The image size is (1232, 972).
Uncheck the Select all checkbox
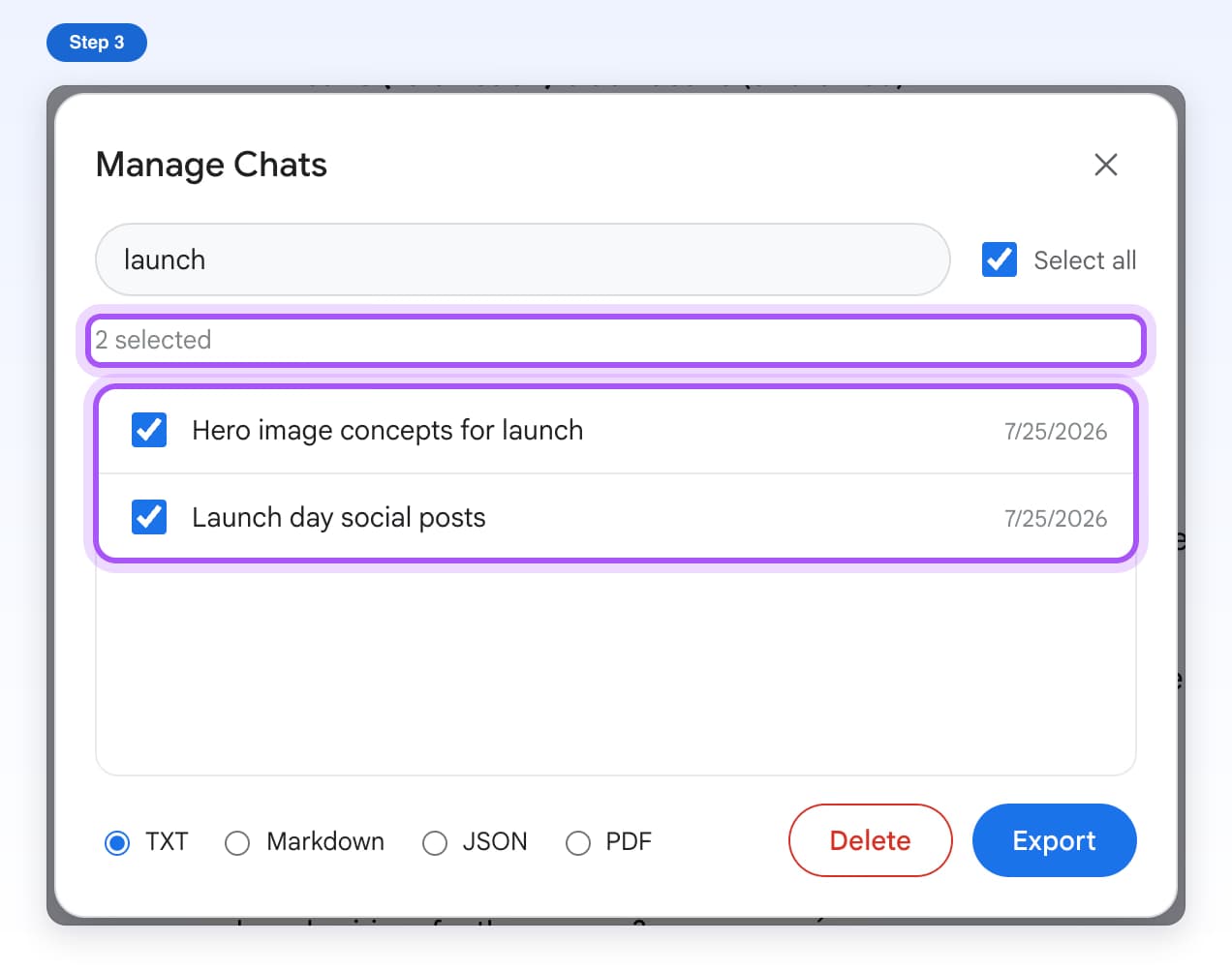click(x=1000, y=259)
